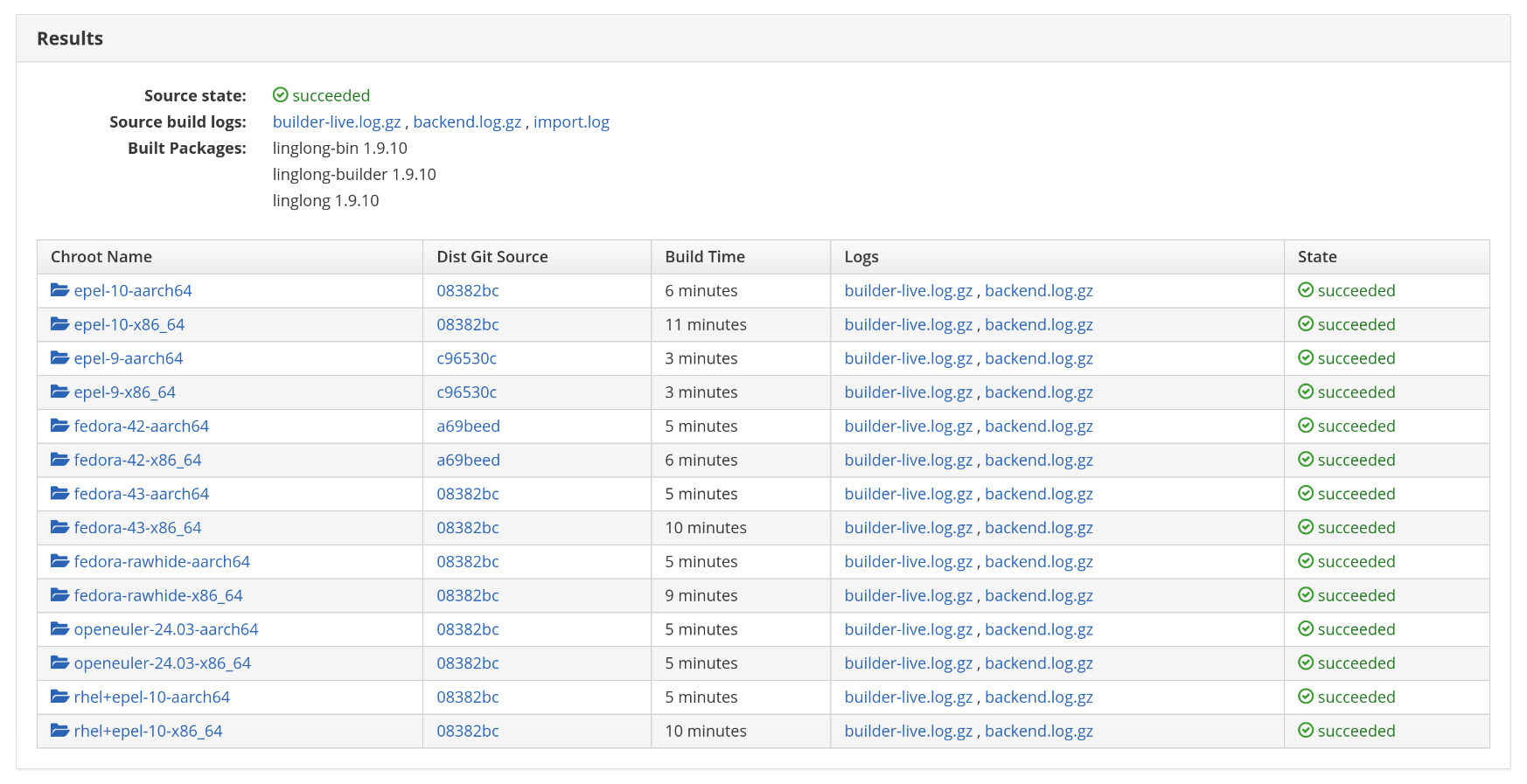Open the import.log link

(x=571, y=122)
